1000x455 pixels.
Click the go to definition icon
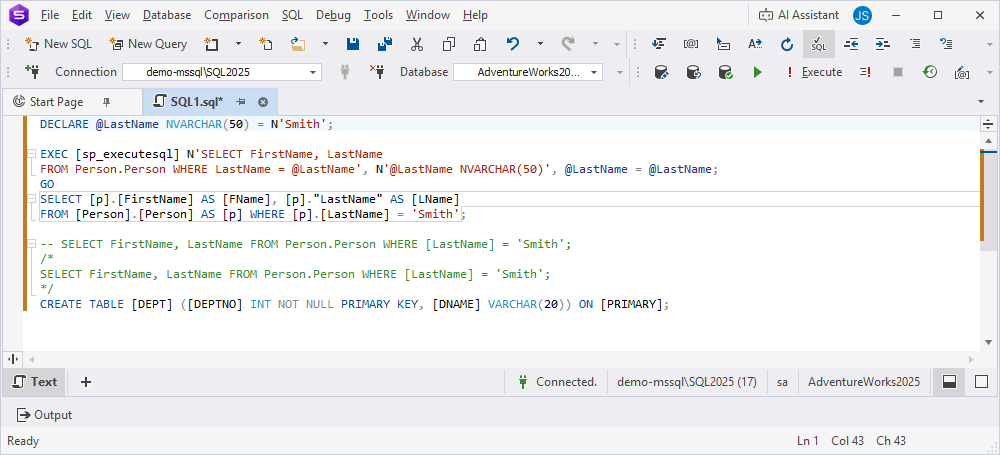[x=723, y=44]
